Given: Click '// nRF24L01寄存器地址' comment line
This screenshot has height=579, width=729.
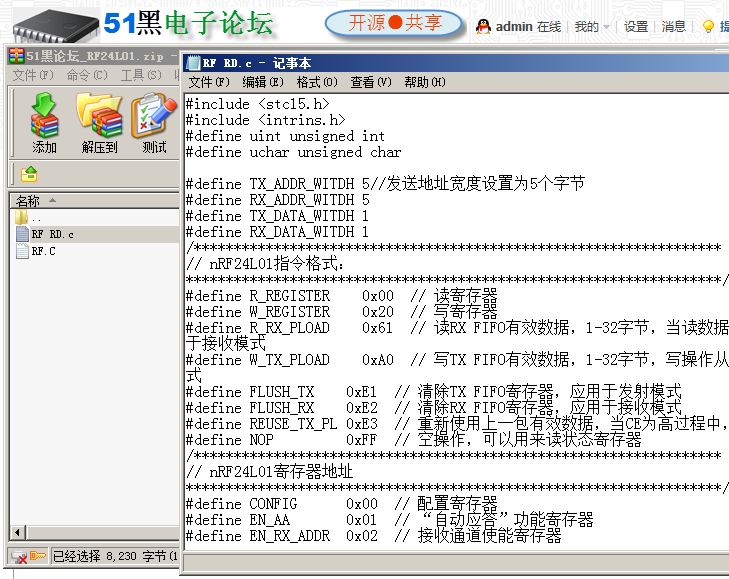Looking at the screenshot, I should [x=270, y=472].
